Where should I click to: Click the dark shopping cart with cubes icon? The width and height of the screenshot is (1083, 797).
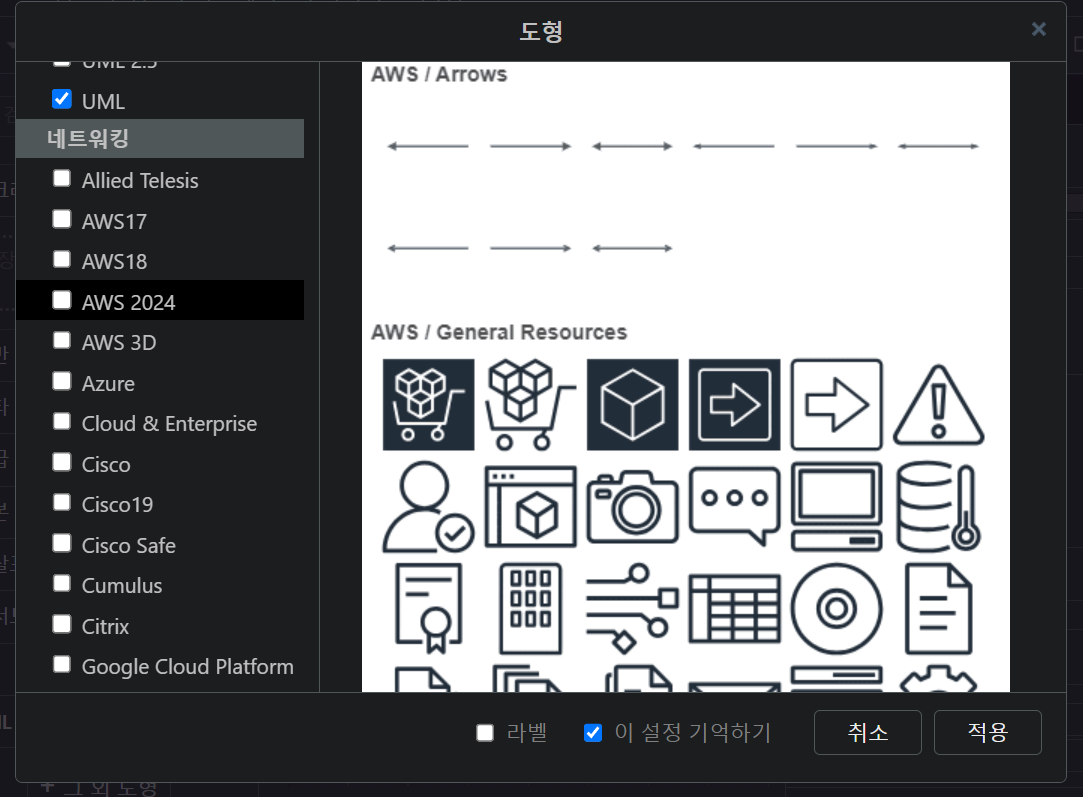(428, 405)
